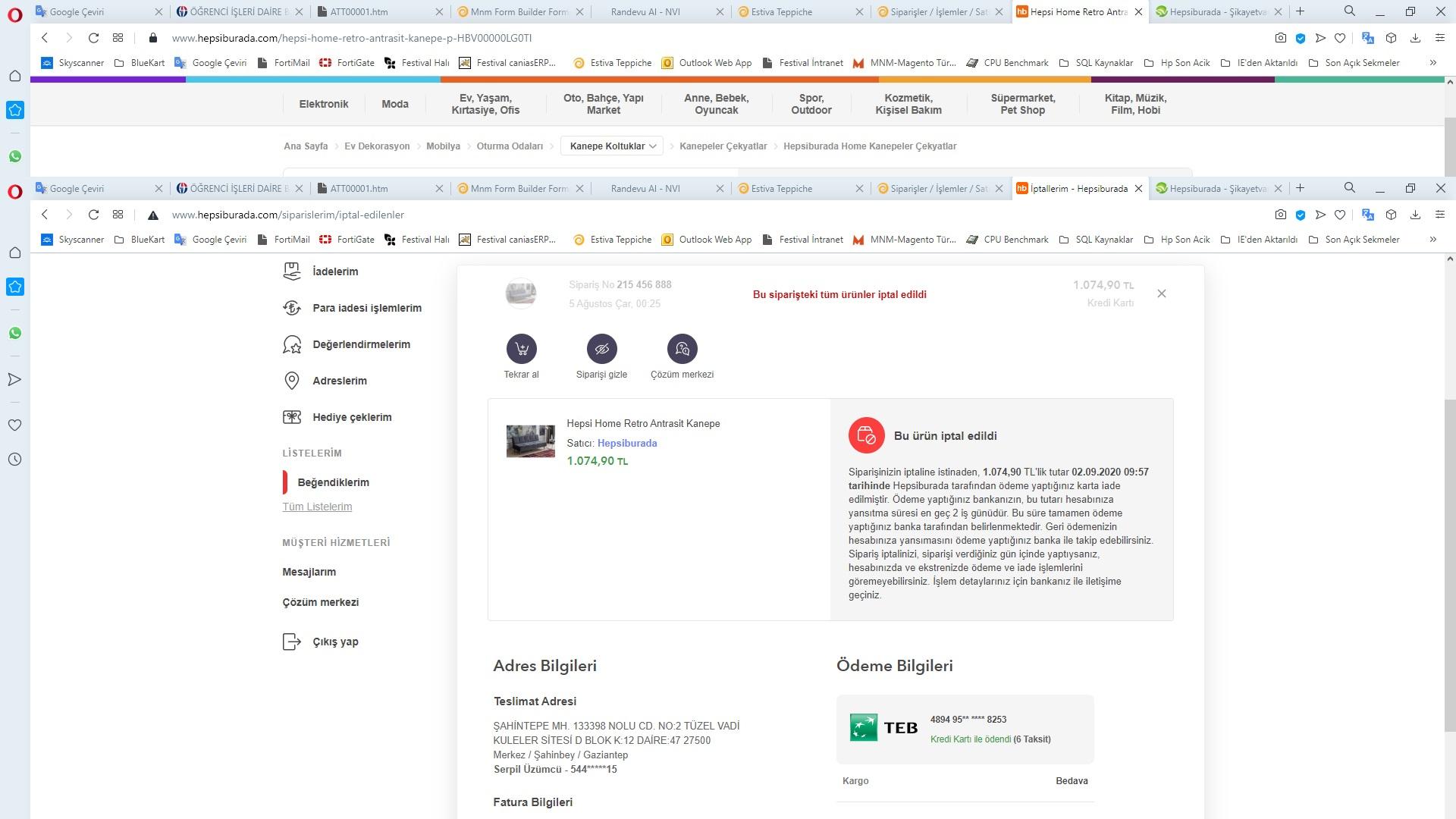Screen dimensions: 1456x819
Task: Open History clock icon in Opera sidebar
Action: point(14,459)
